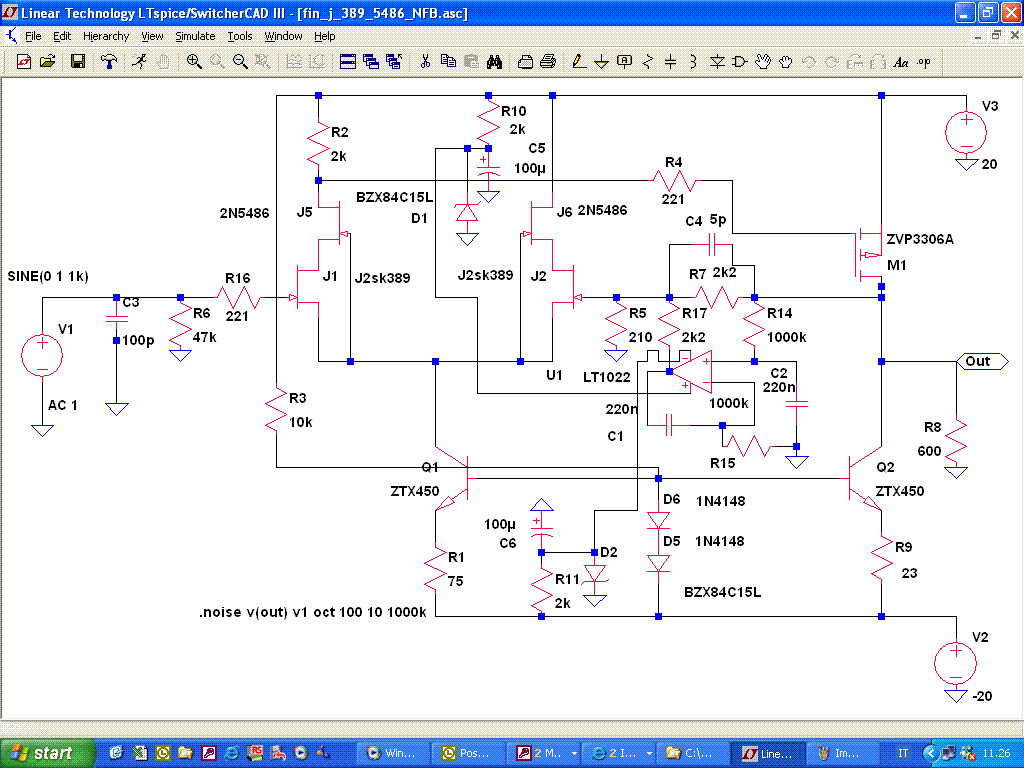Tile windows with the Tile Horizontally icon

pyautogui.click(x=348, y=61)
